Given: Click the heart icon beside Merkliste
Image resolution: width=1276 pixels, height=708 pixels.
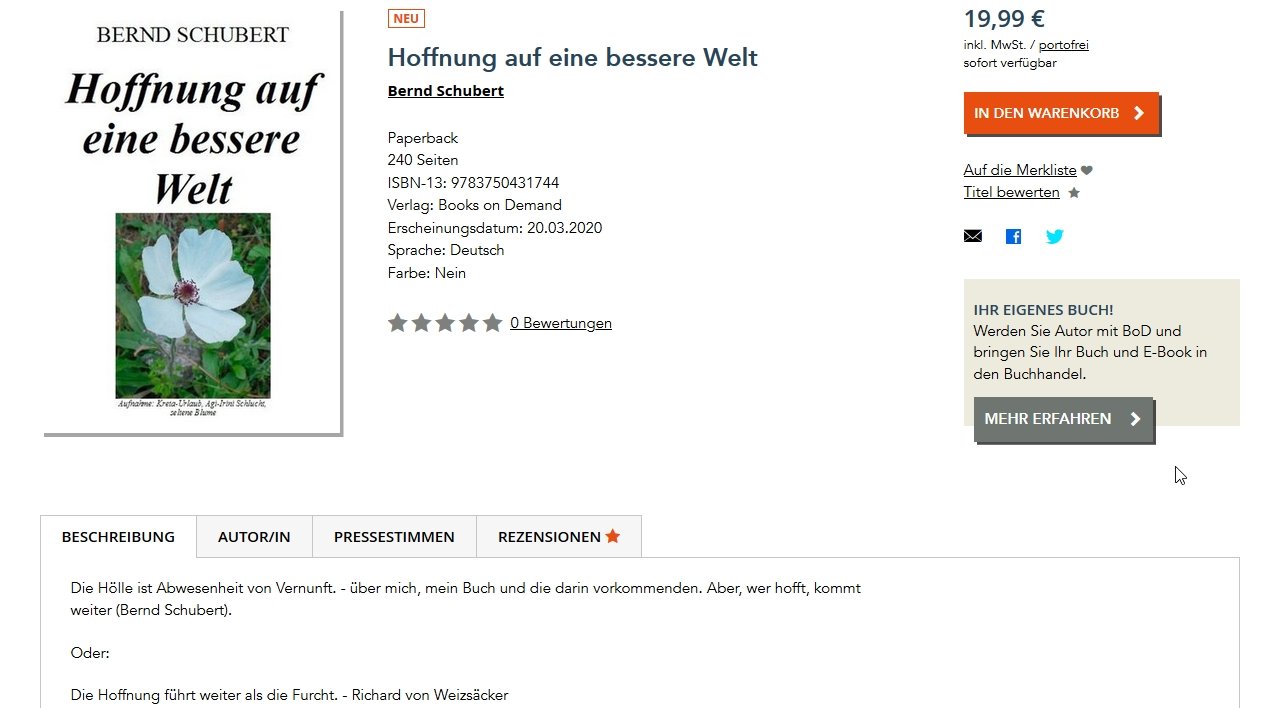Looking at the screenshot, I should pos(1087,171).
